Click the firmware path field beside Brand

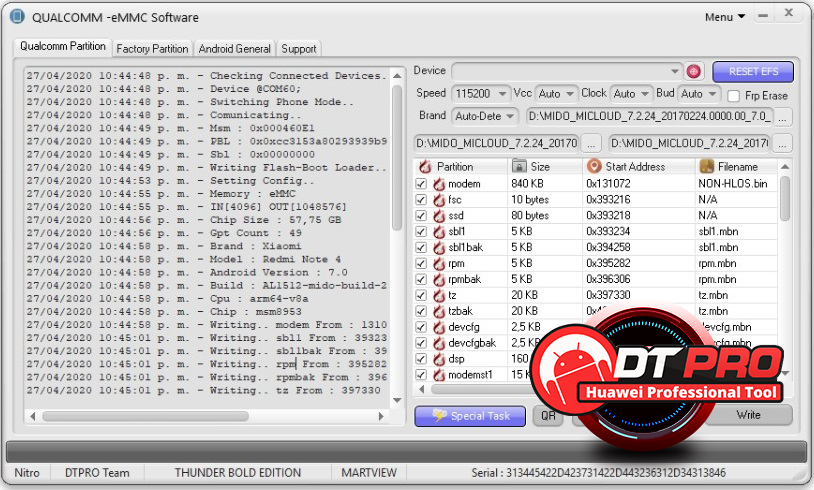click(x=649, y=116)
